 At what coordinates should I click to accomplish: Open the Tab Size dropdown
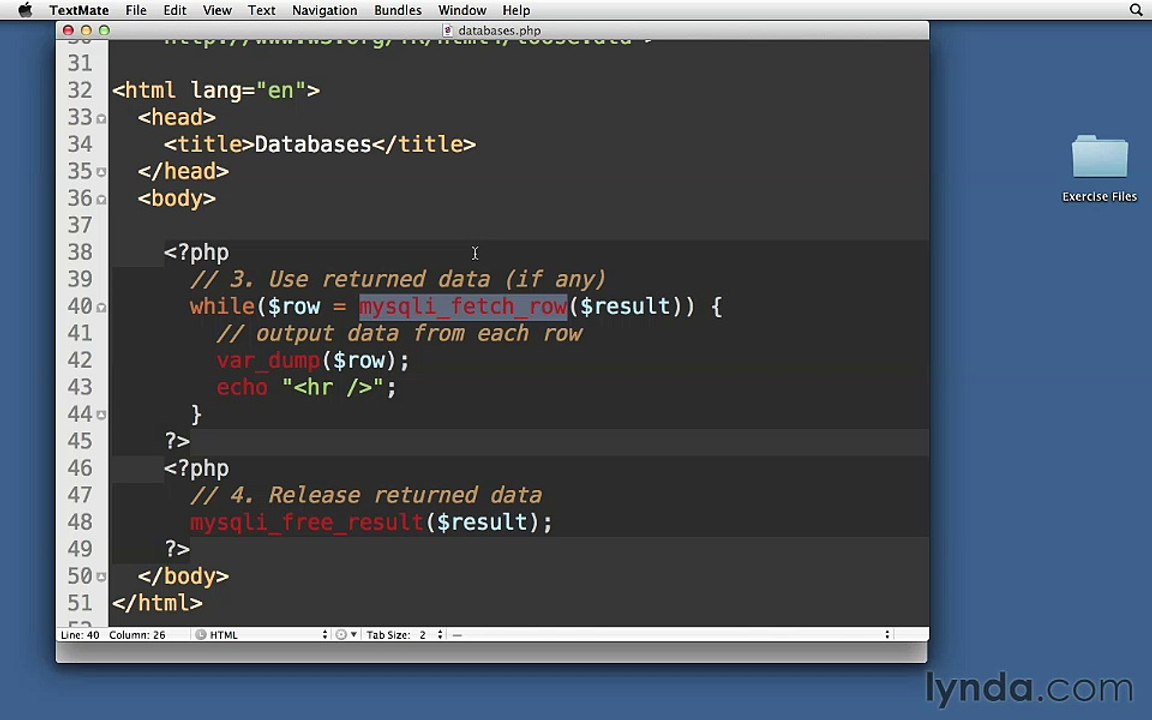[x=404, y=635]
